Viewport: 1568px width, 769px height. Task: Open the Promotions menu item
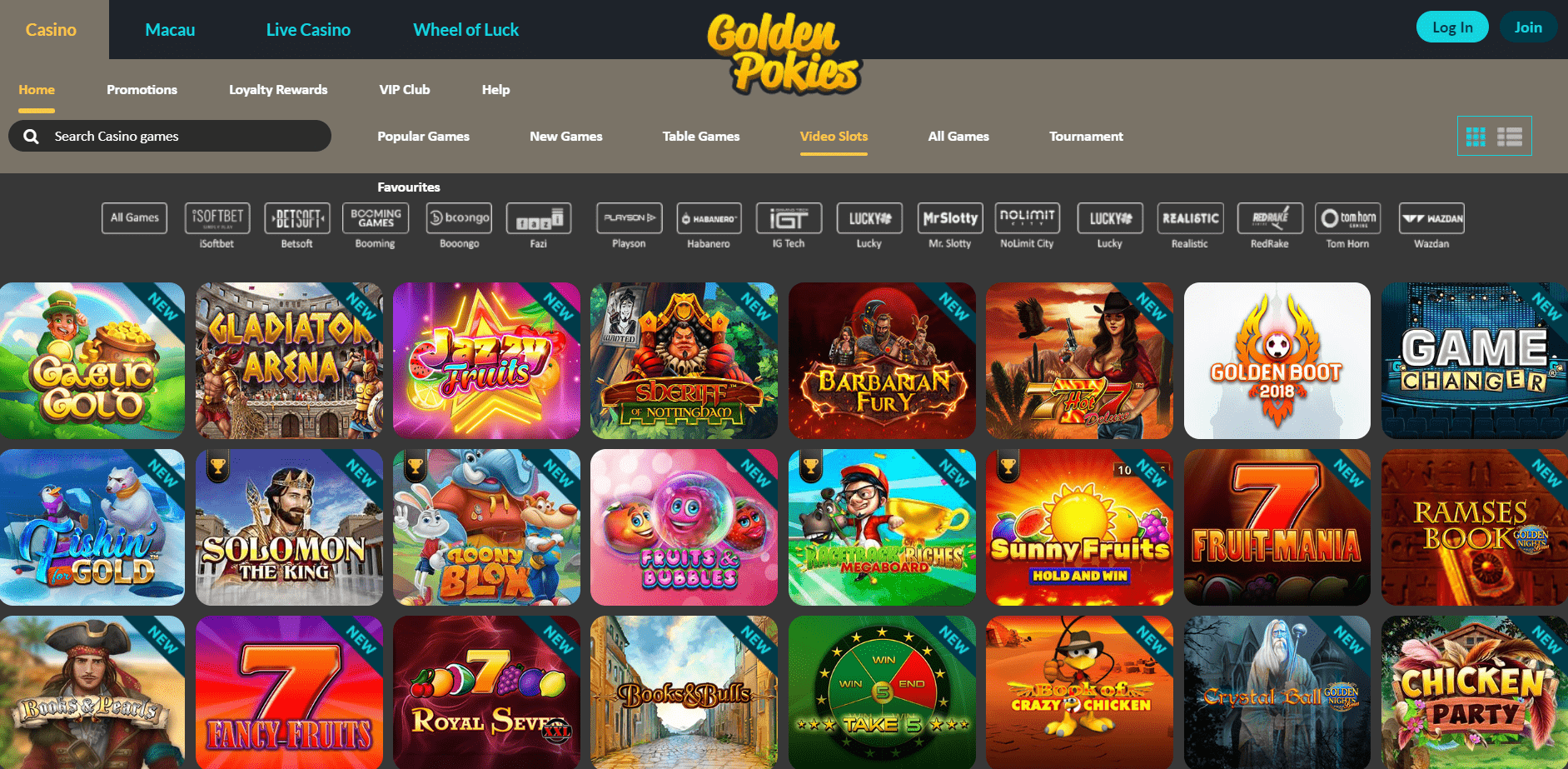pyautogui.click(x=142, y=90)
